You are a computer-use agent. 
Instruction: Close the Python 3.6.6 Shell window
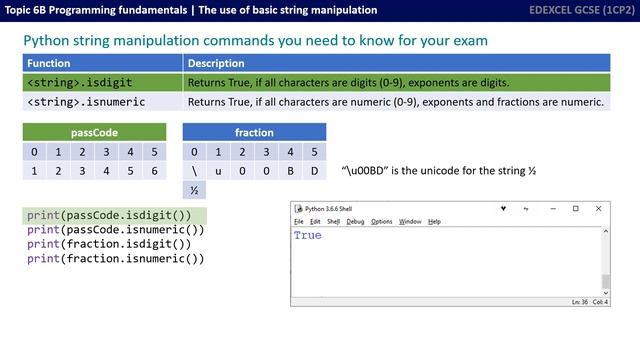tap(598, 209)
